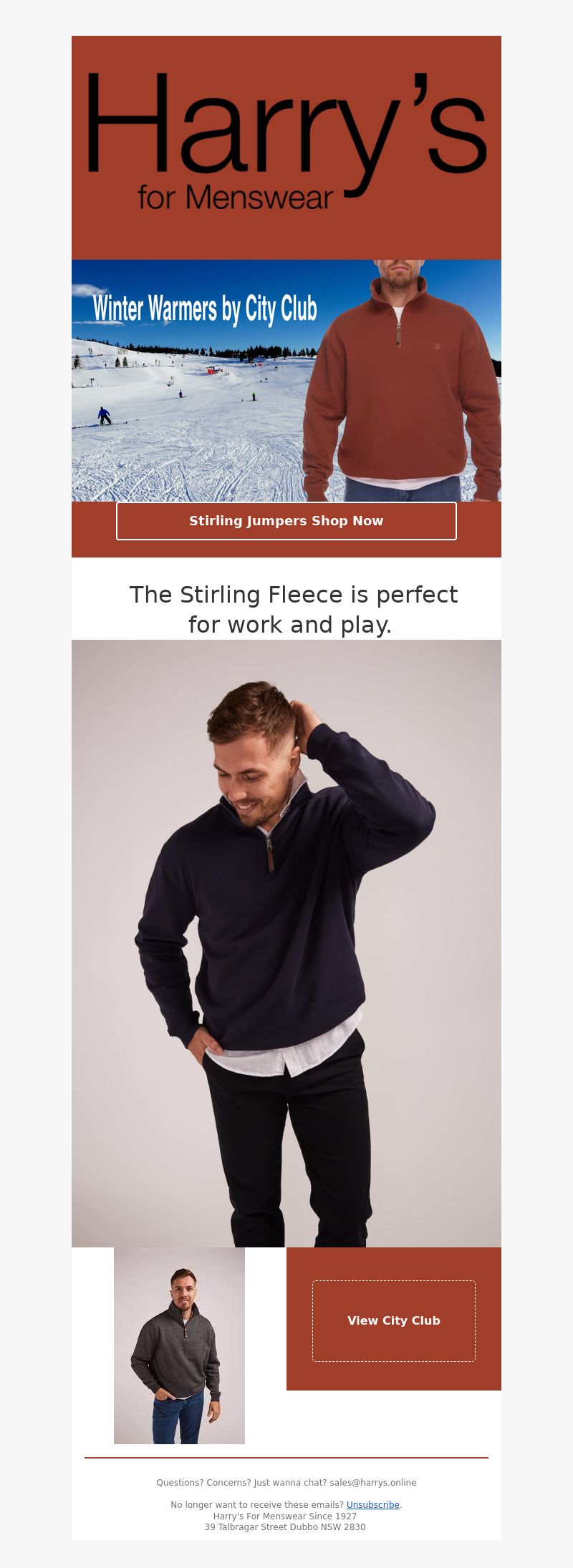Select the Stirling Fleece heading text
The image size is (573, 1568).
293,609
